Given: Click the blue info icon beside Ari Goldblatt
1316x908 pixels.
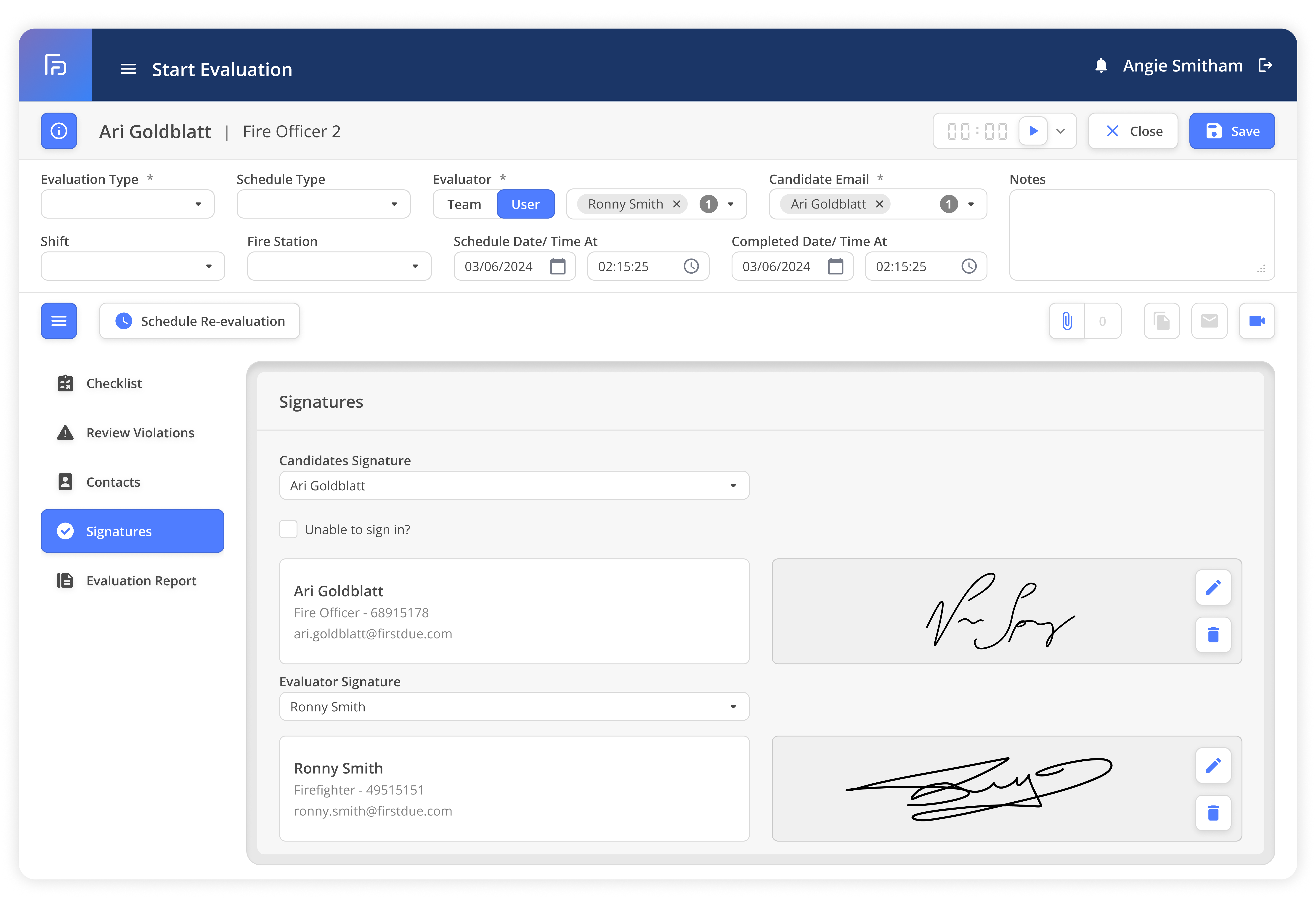Looking at the screenshot, I should point(59,131).
